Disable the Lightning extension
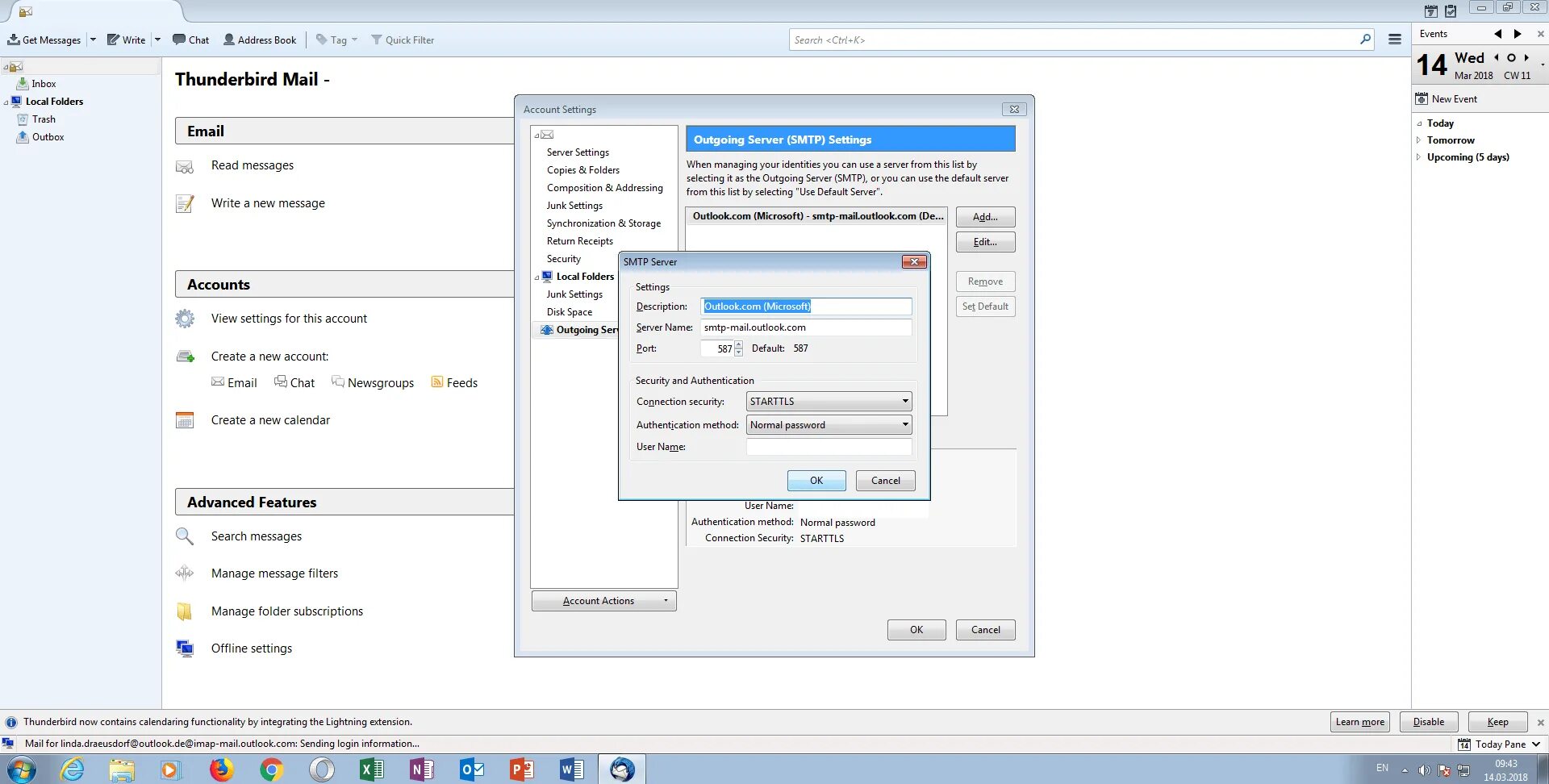Image resolution: width=1549 pixels, height=784 pixels. 1429,722
